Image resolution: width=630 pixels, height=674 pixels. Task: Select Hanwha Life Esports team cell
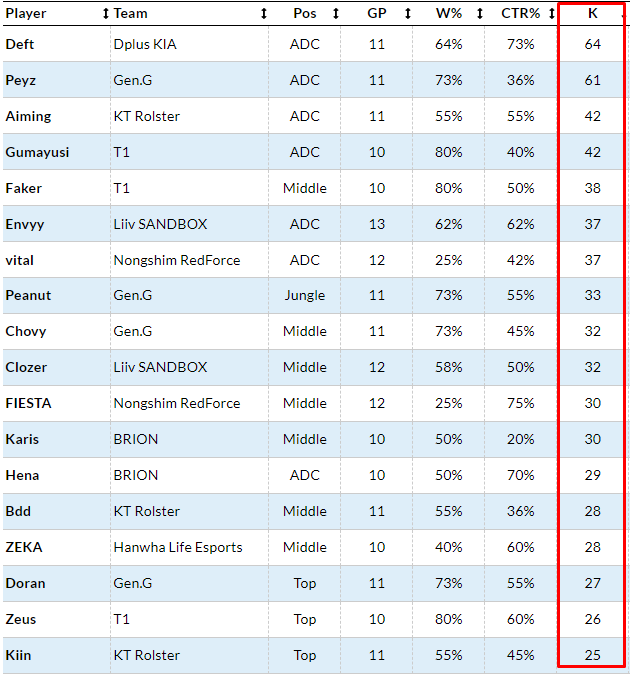point(178,548)
